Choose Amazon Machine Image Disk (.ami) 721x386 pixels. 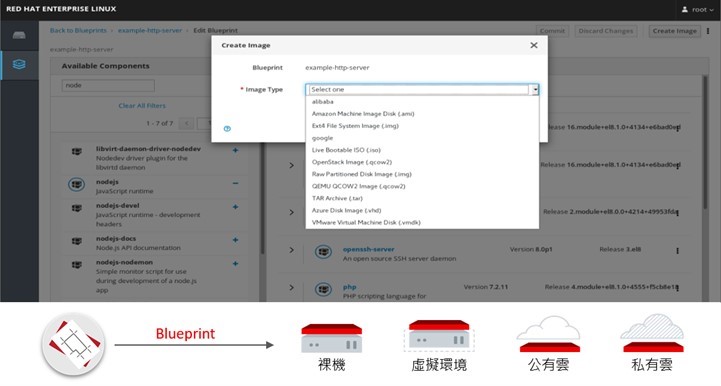(422, 114)
